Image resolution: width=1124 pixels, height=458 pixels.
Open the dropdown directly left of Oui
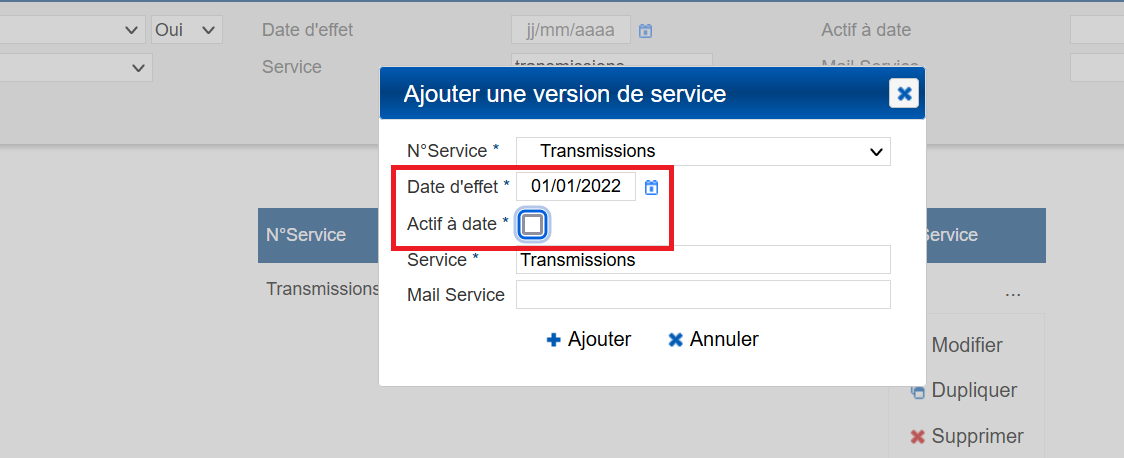[x=70, y=30]
